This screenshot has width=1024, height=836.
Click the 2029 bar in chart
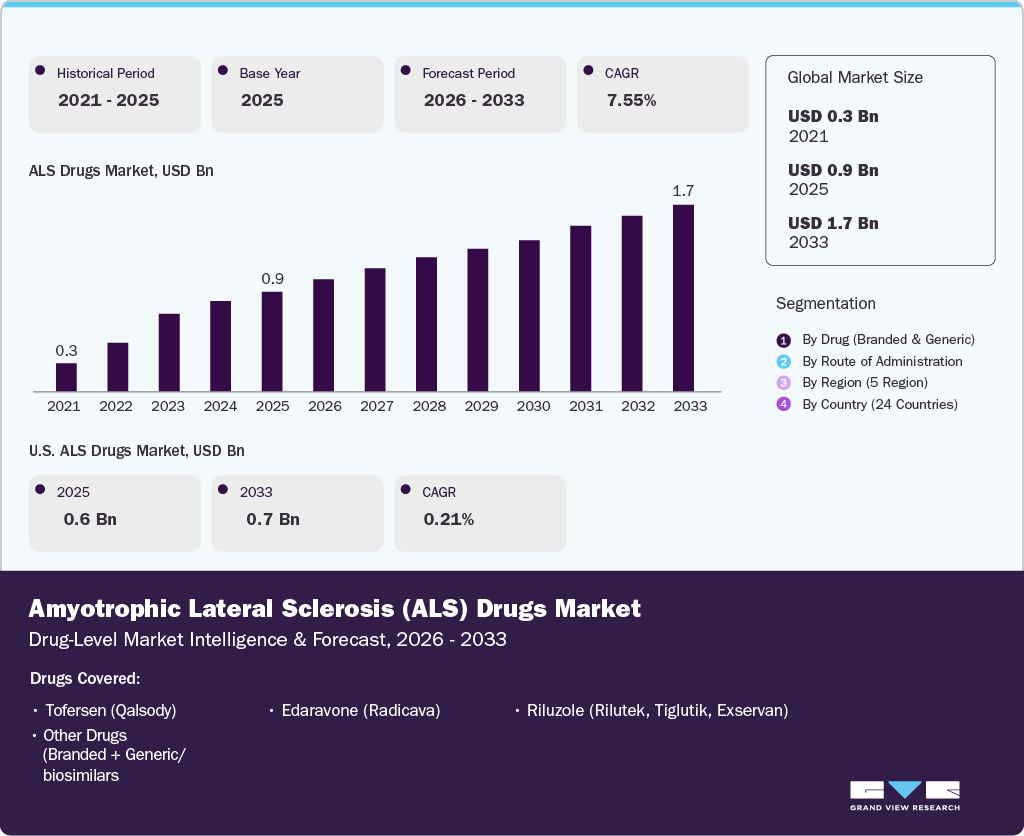(478, 320)
